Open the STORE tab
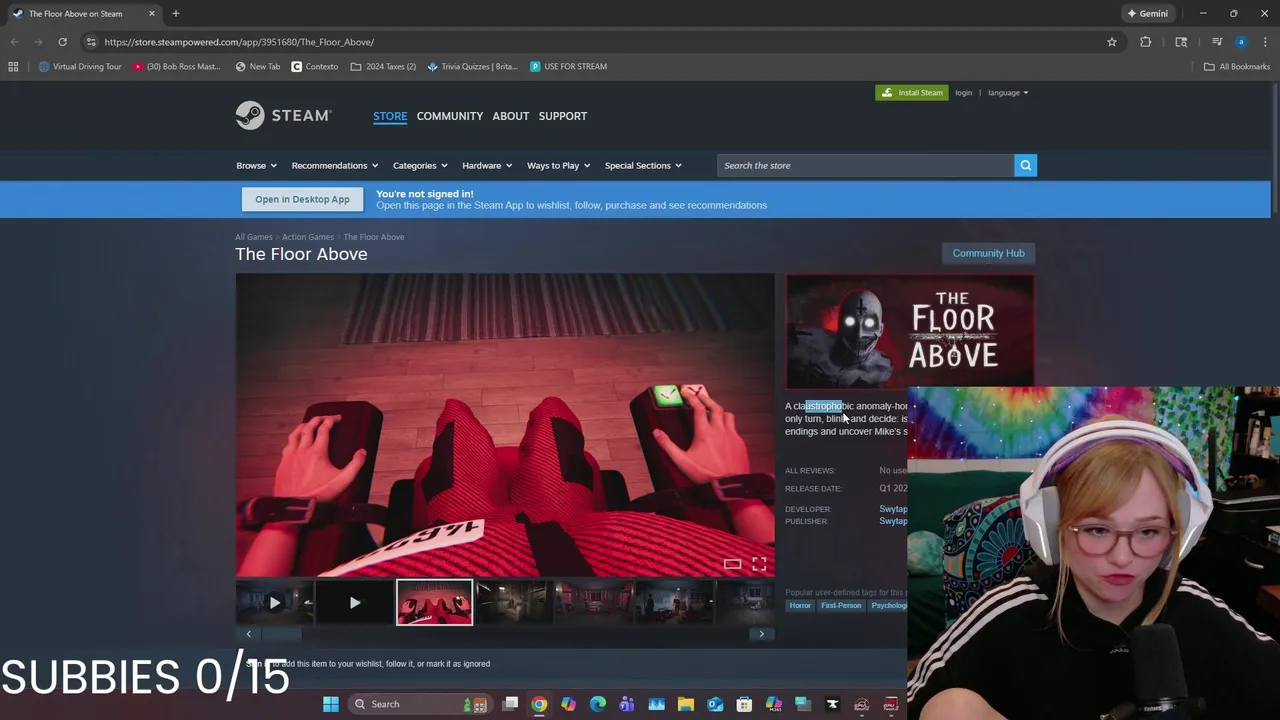 click(x=390, y=116)
